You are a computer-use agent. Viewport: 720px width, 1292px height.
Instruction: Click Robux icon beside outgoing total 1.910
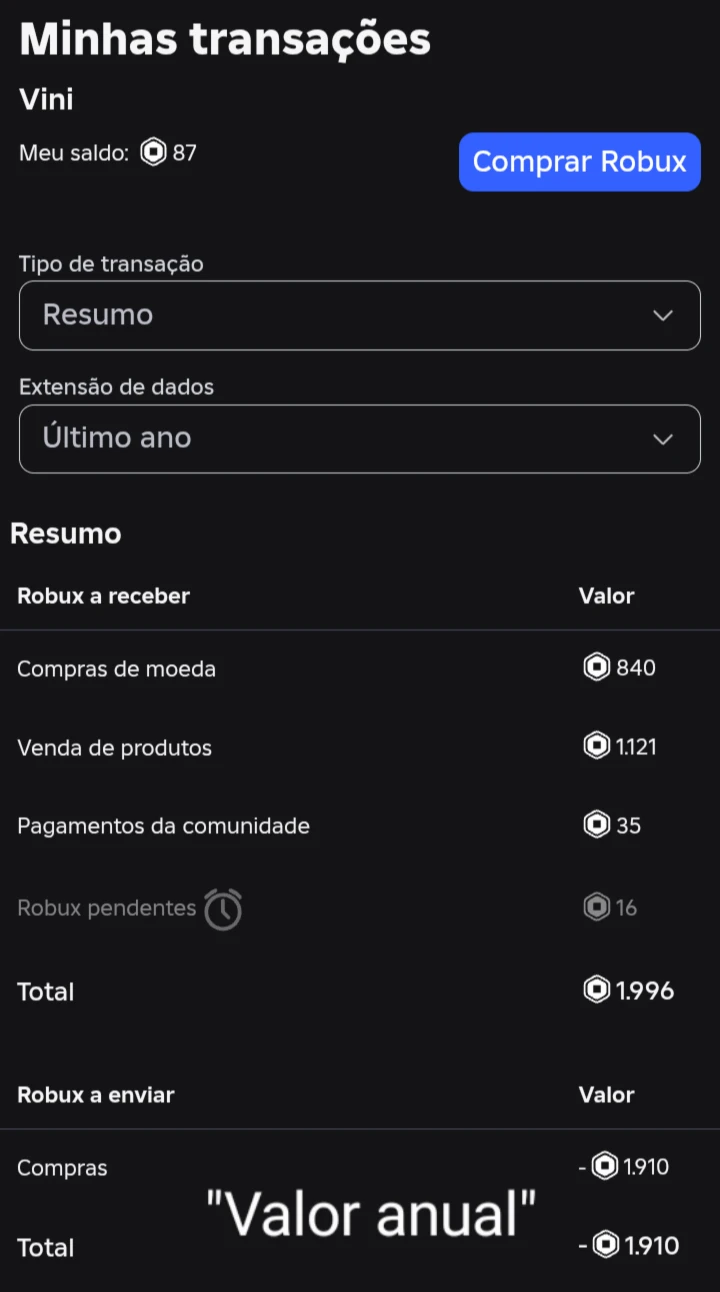click(605, 1245)
